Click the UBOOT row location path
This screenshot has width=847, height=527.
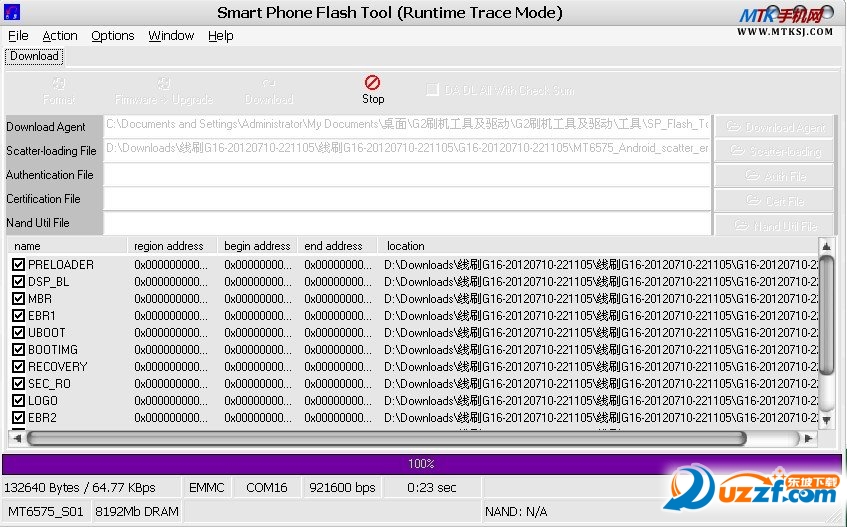click(x=601, y=333)
